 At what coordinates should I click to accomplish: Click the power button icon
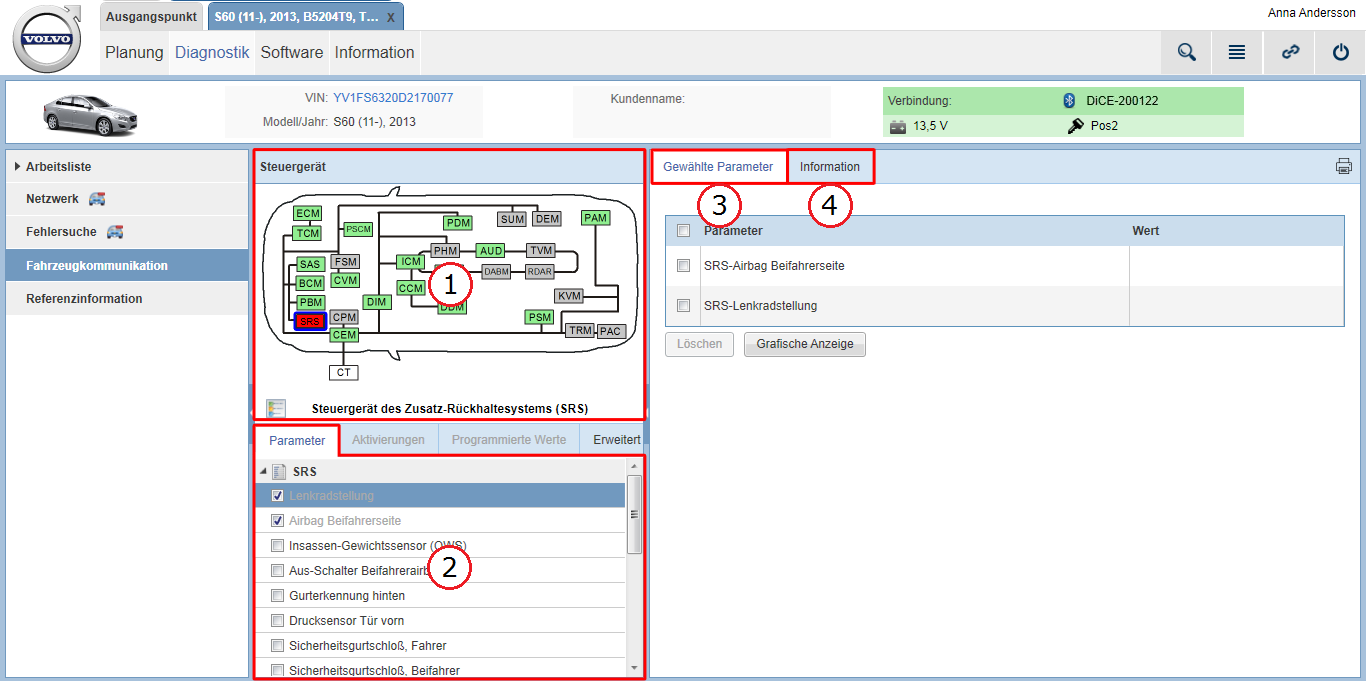point(1341,53)
